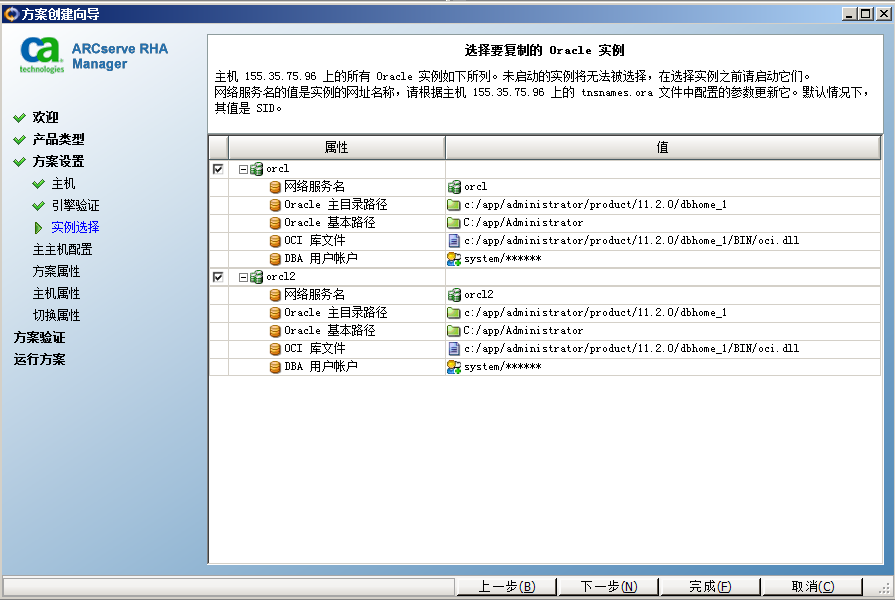Click the server icon beside the orcl2 service name value
Screen dimensions: 895x600
pos(454,295)
